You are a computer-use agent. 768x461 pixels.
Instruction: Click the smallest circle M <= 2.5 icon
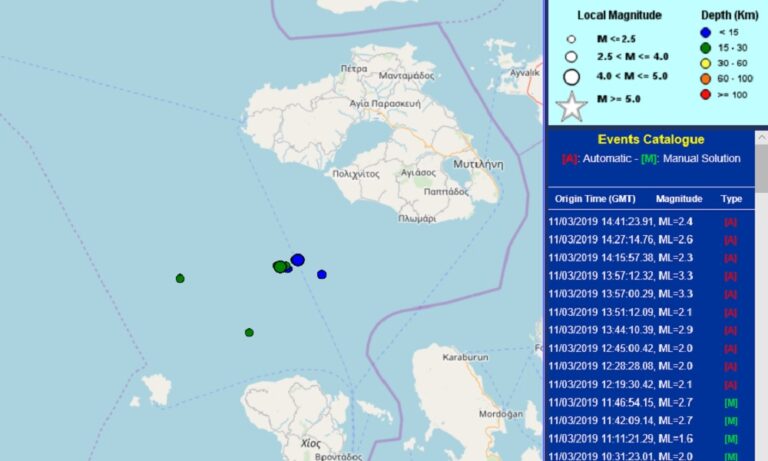click(571, 39)
